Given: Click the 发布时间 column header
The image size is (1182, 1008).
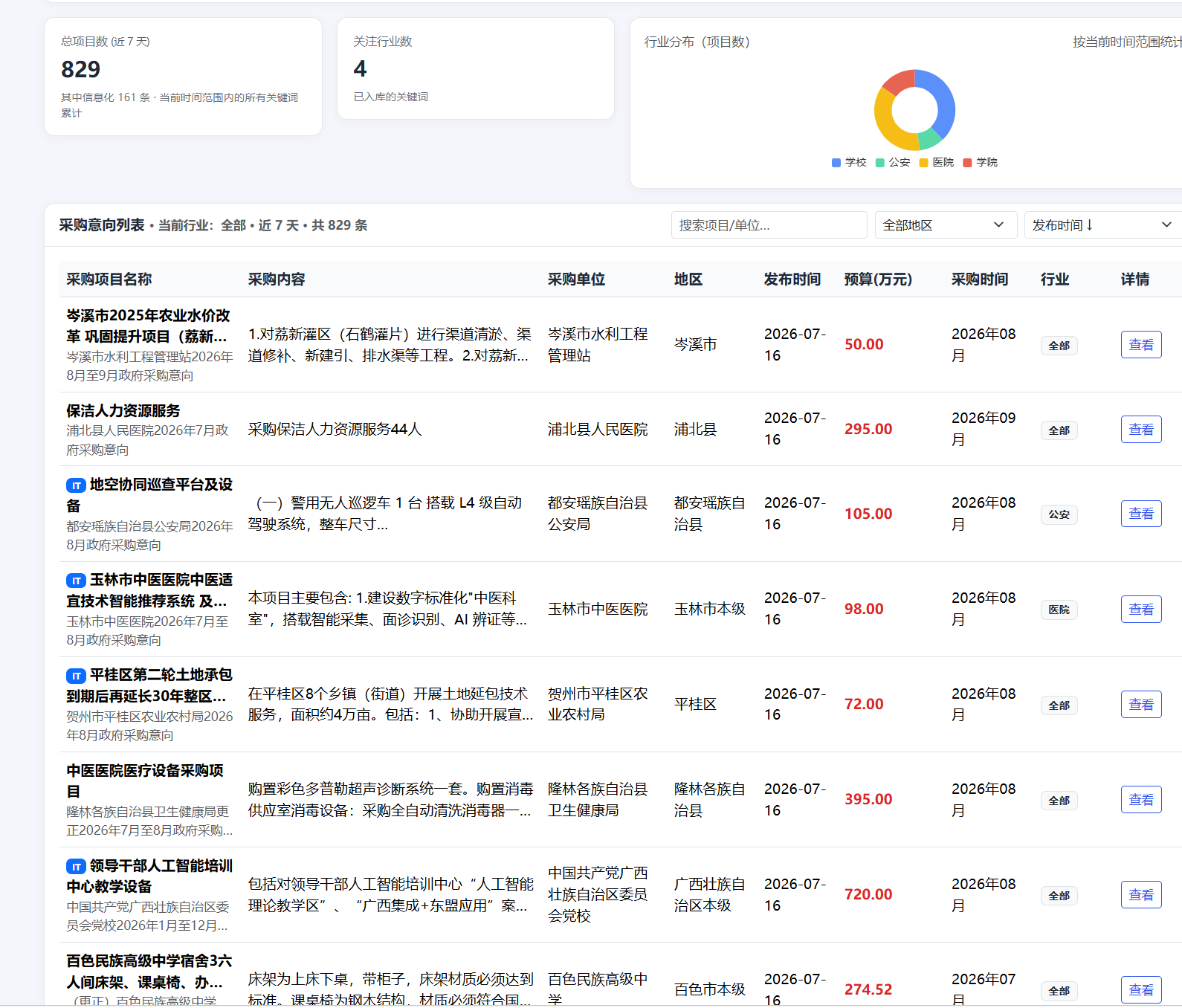Looking at the screenshot, I should (792, 280).
